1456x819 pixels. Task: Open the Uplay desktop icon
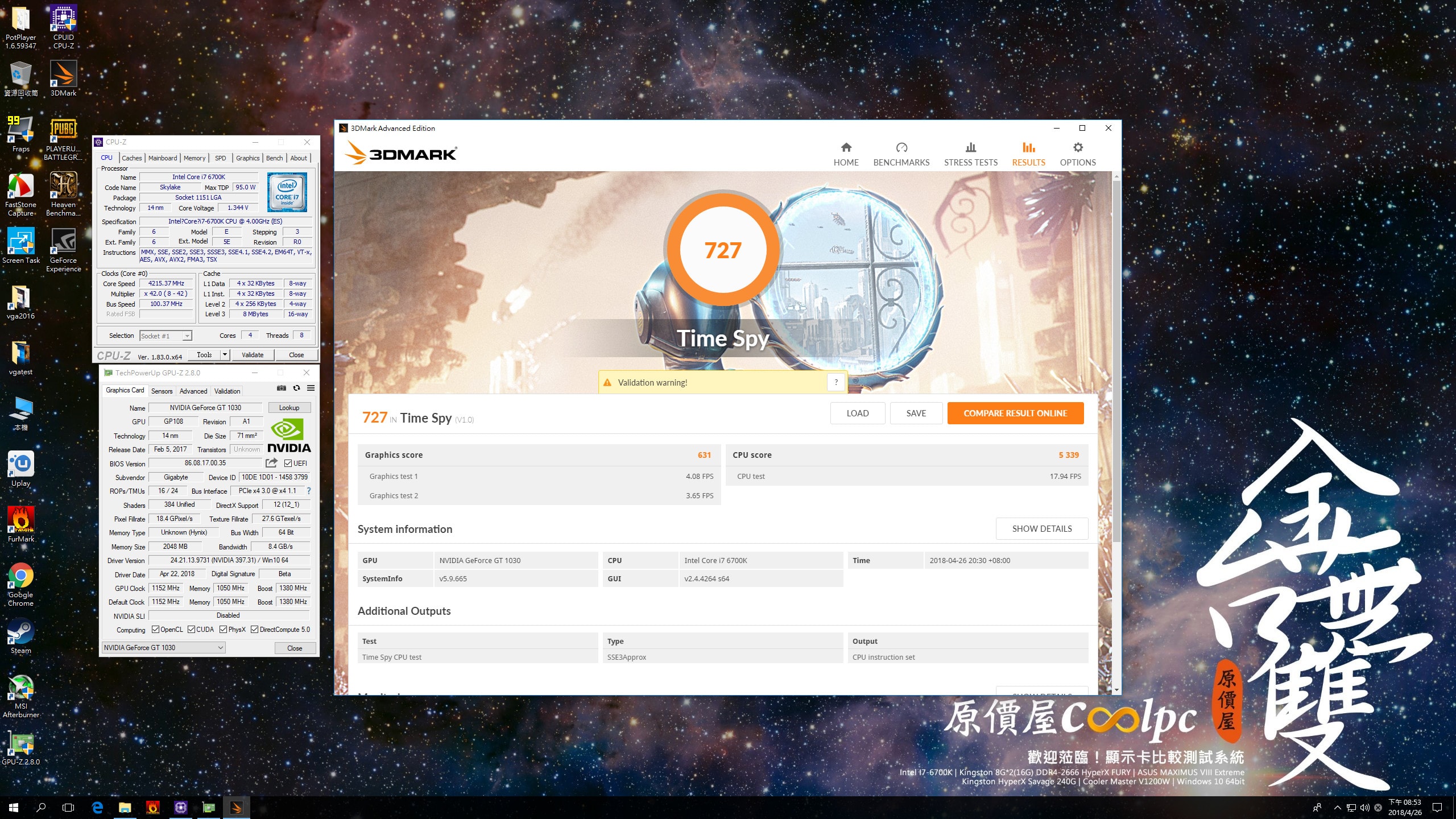point(21,469)
